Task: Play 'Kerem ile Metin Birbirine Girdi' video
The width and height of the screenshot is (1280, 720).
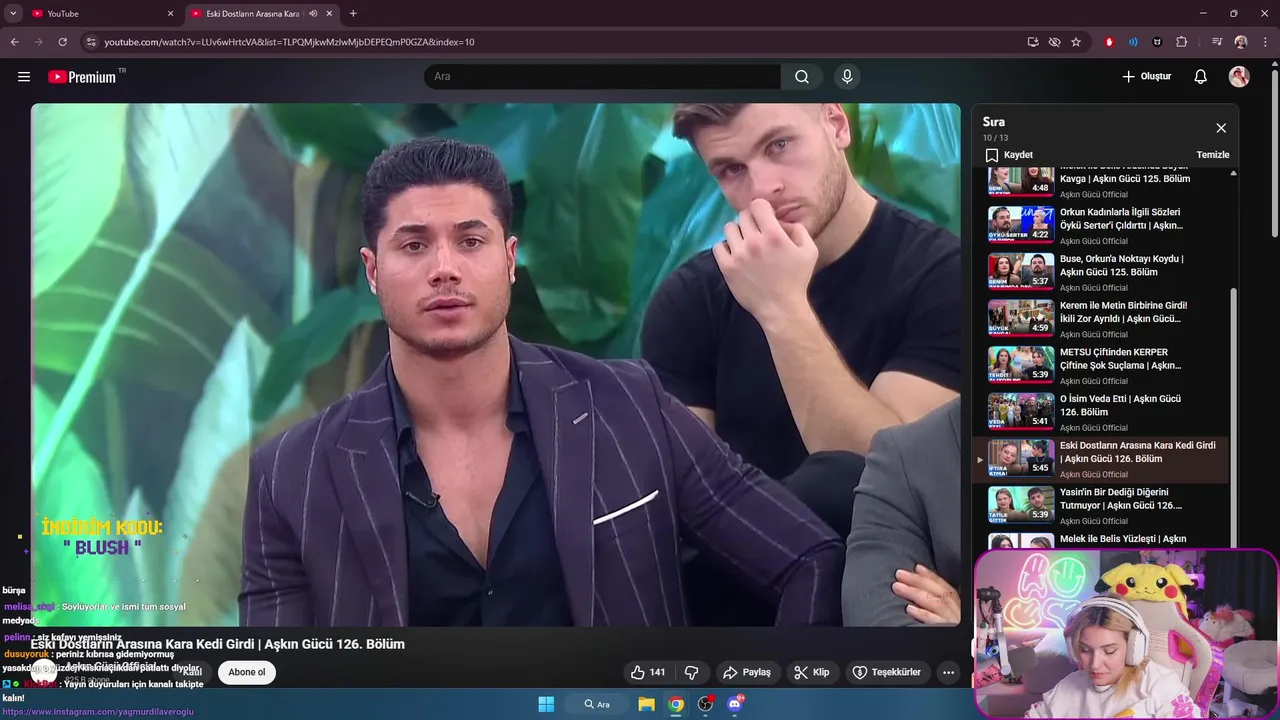Action: [1100, 319]
